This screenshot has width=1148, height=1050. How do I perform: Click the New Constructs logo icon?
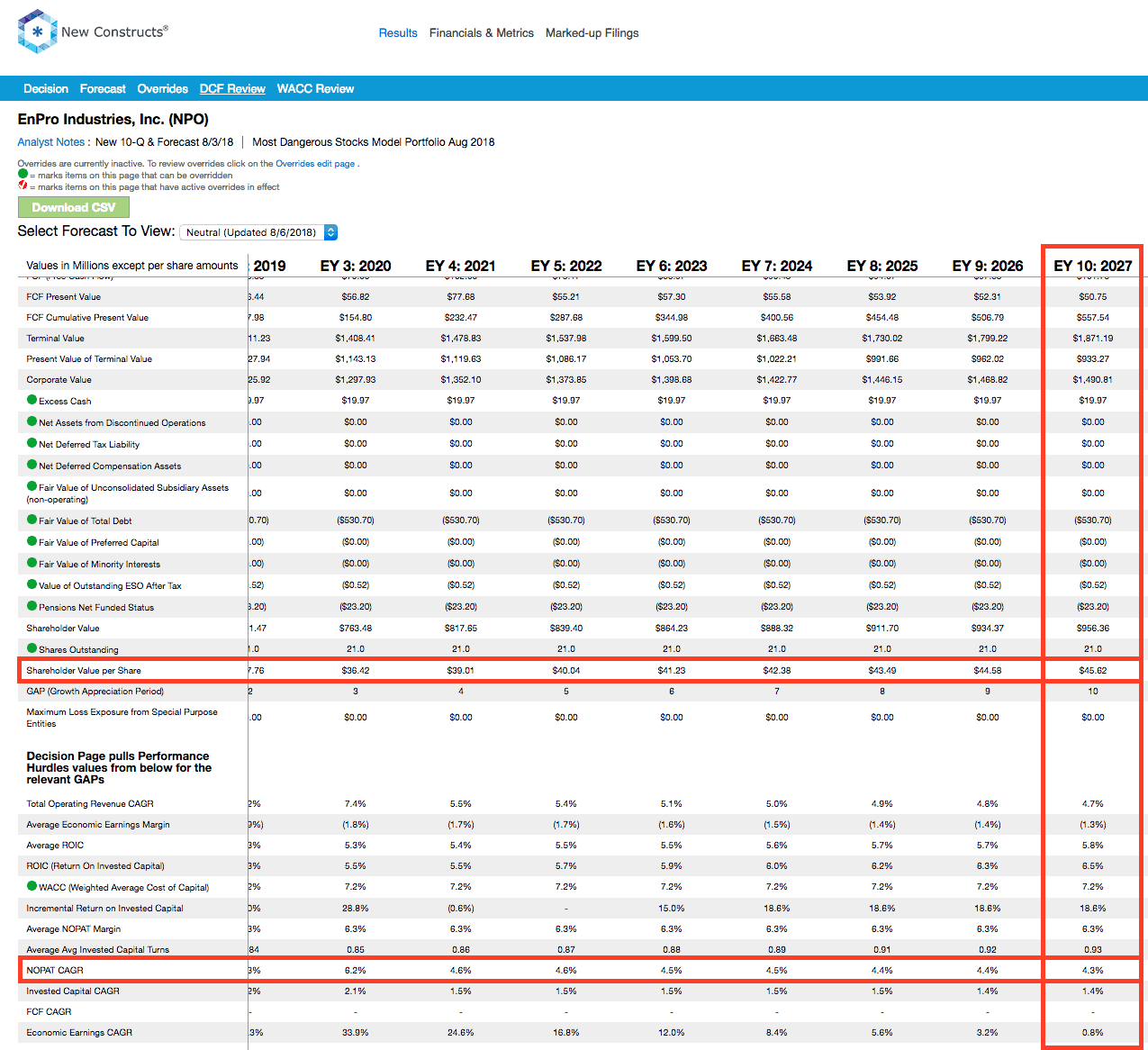[37, 32]
